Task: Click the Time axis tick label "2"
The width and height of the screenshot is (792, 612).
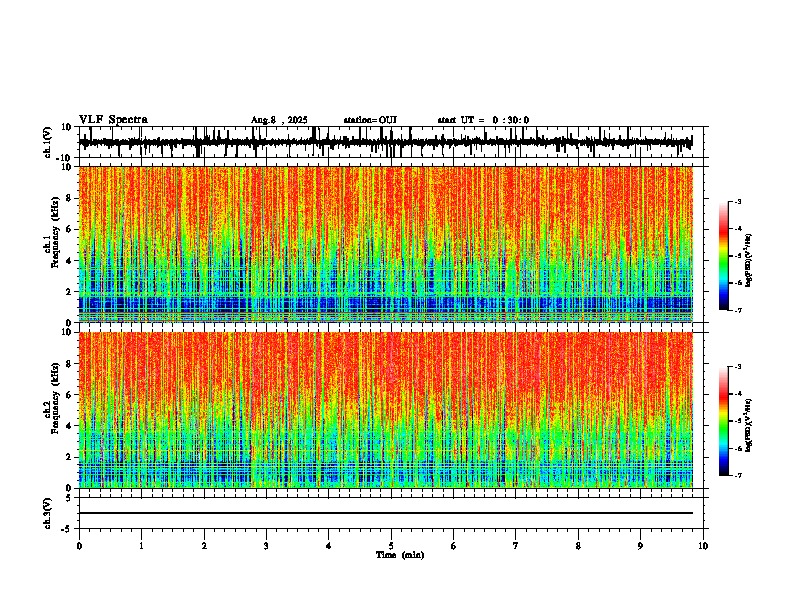Action: click(x=204, y=546)
